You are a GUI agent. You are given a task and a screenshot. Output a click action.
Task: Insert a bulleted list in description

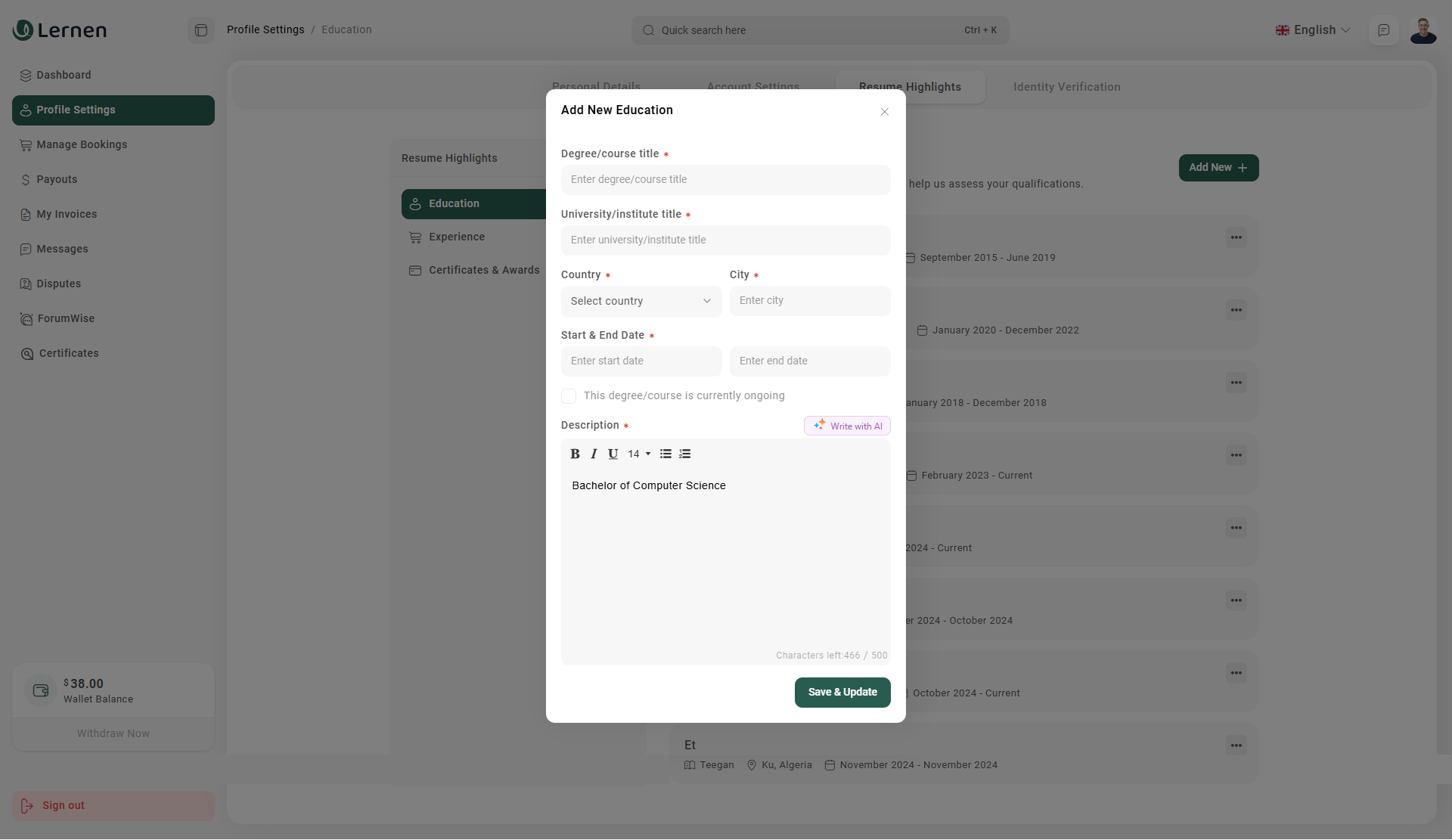(665, 454)
